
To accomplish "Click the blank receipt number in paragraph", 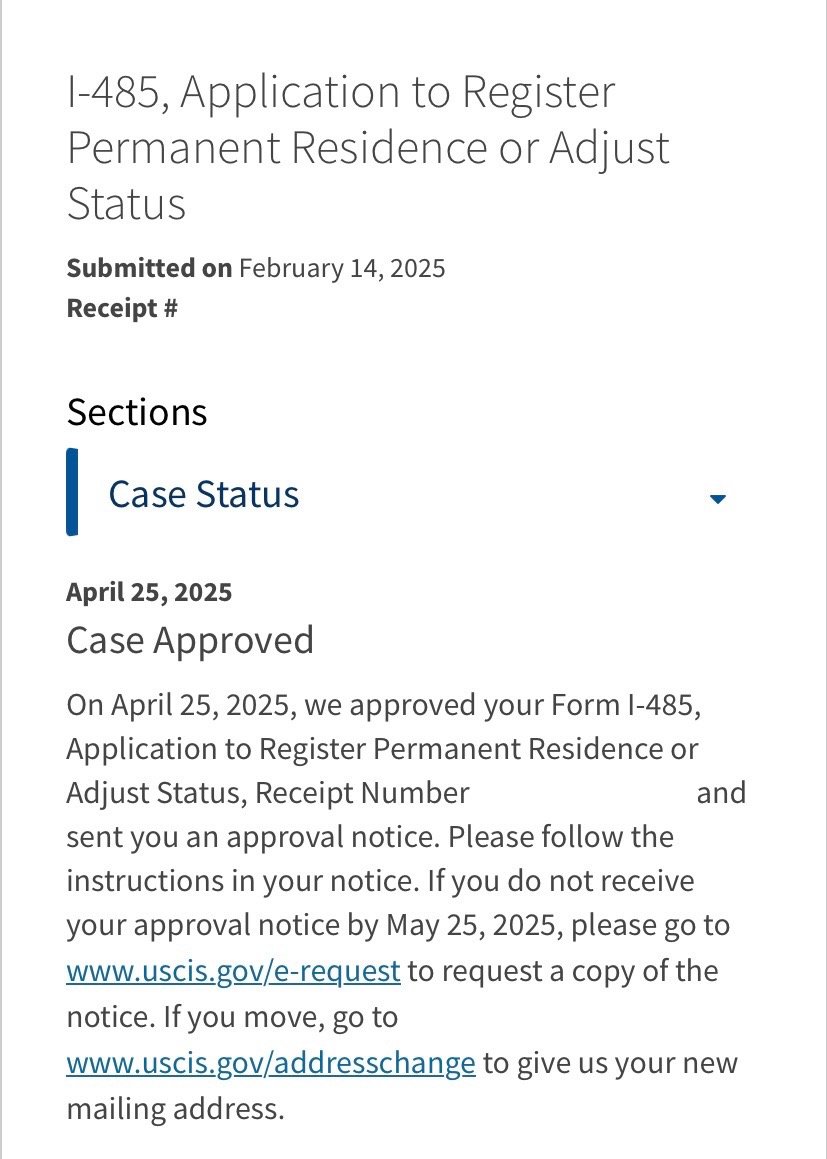I will click(x=582, y=793).
